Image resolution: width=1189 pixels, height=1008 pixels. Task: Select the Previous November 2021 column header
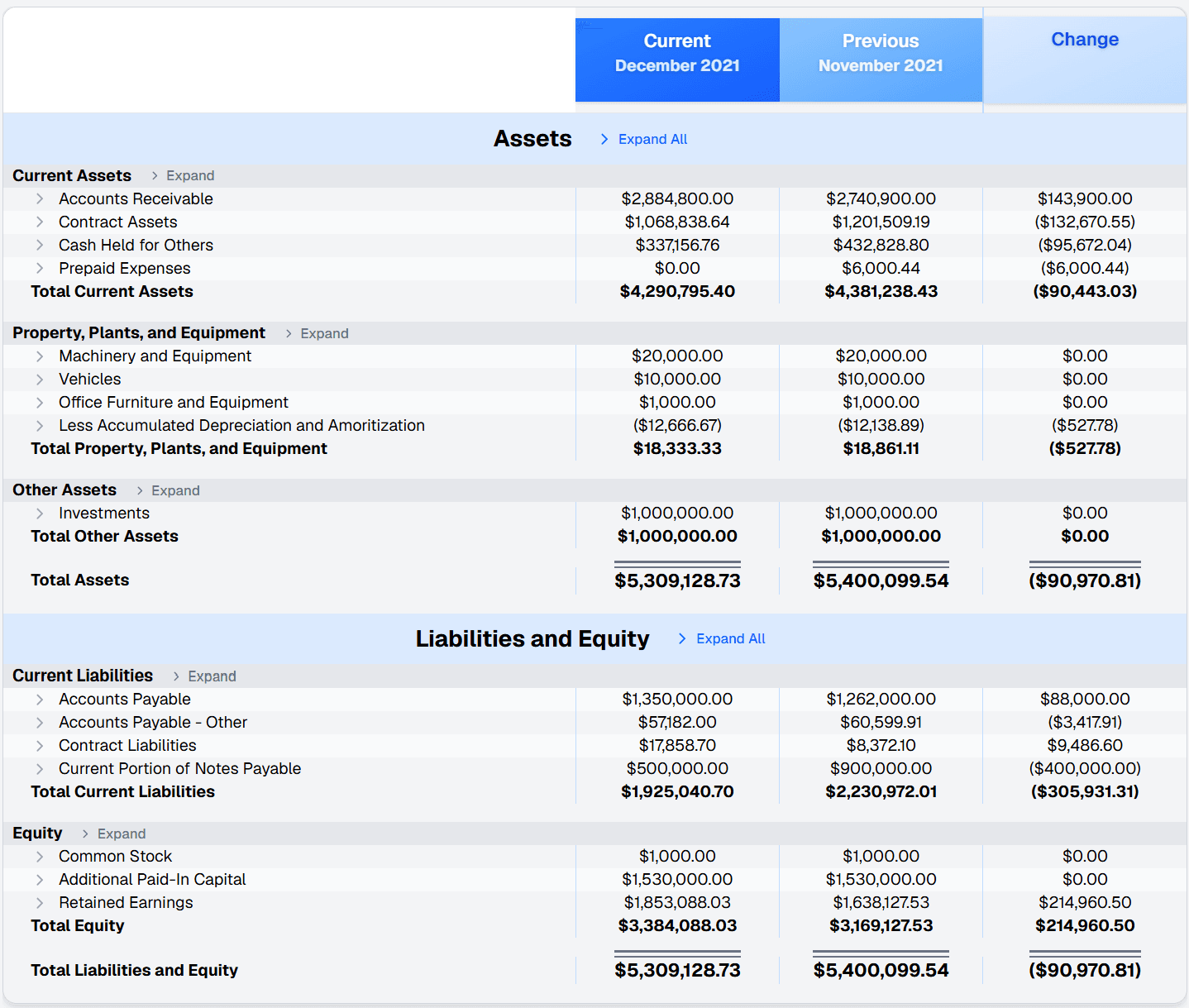pos(881,60)
